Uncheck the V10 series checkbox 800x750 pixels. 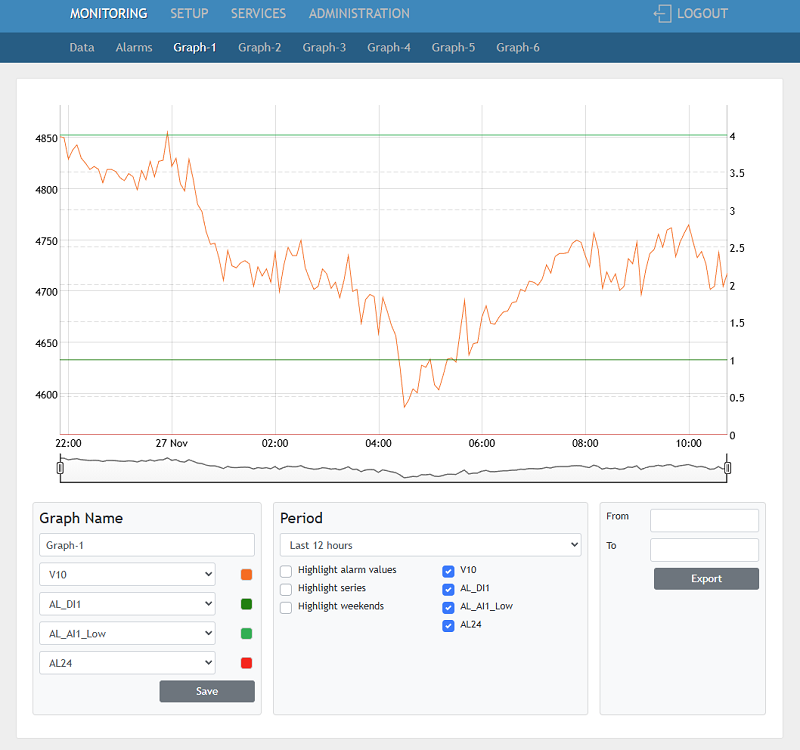[448, 571]
